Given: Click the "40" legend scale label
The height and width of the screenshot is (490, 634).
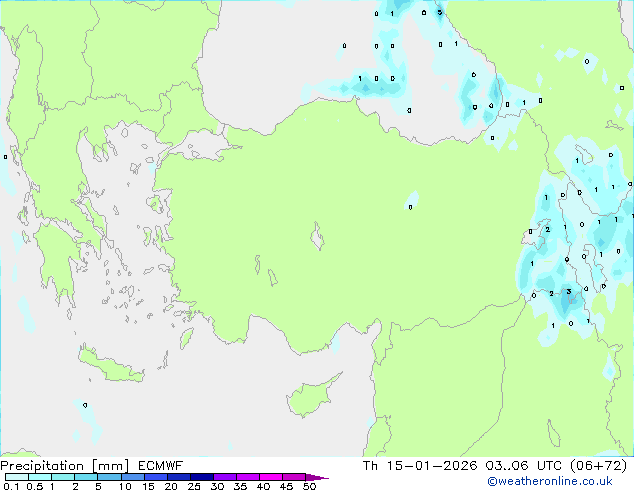Looking at the screenshot, I should [x=263, y=486].
